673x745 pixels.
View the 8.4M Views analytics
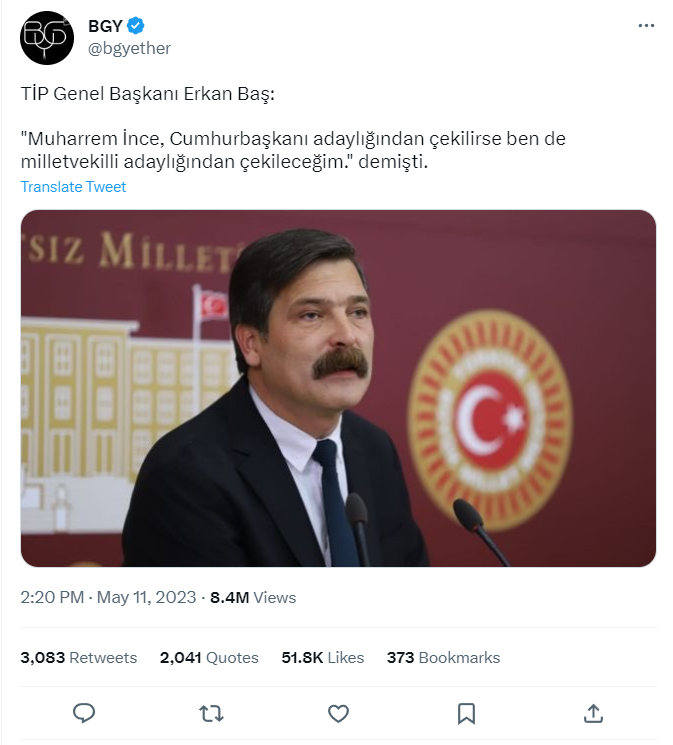252,597
